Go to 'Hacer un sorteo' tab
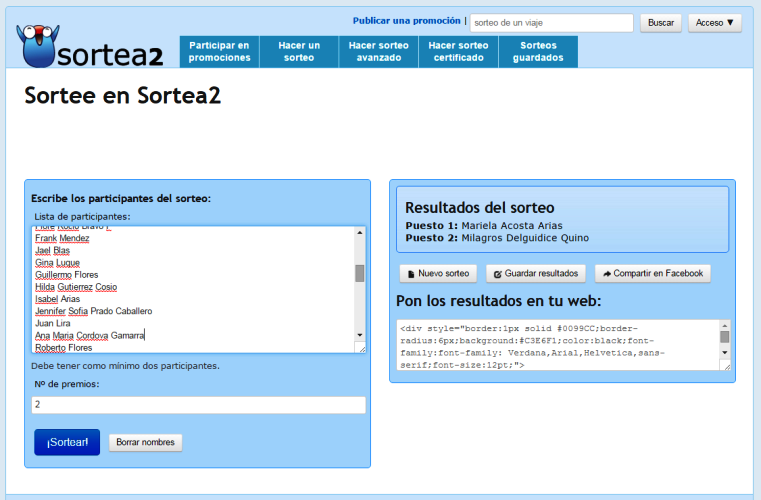This screenshot has height=500, width=761. [299, 51]
